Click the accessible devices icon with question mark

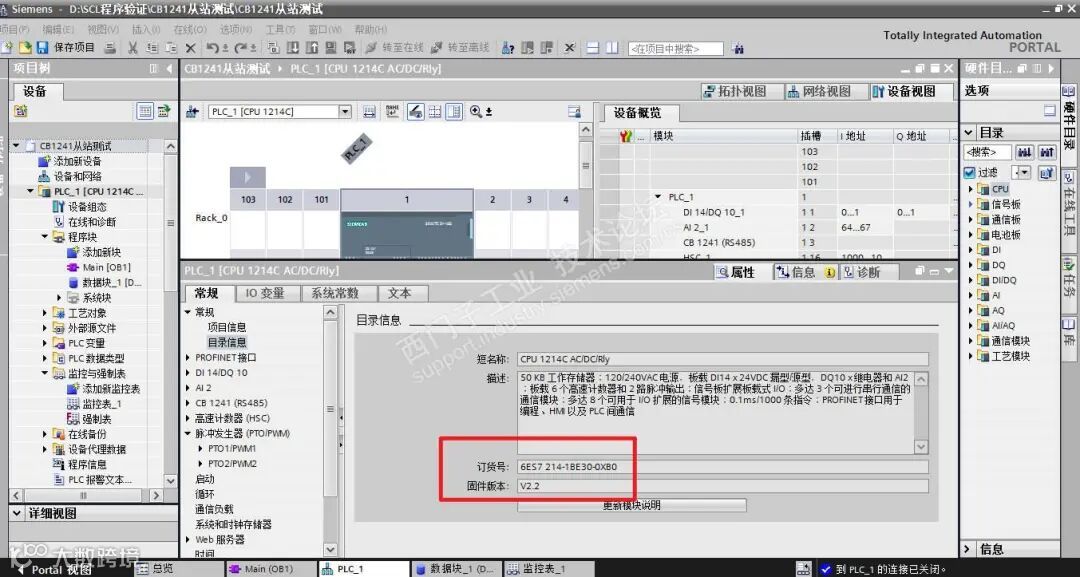coord(508,48)
